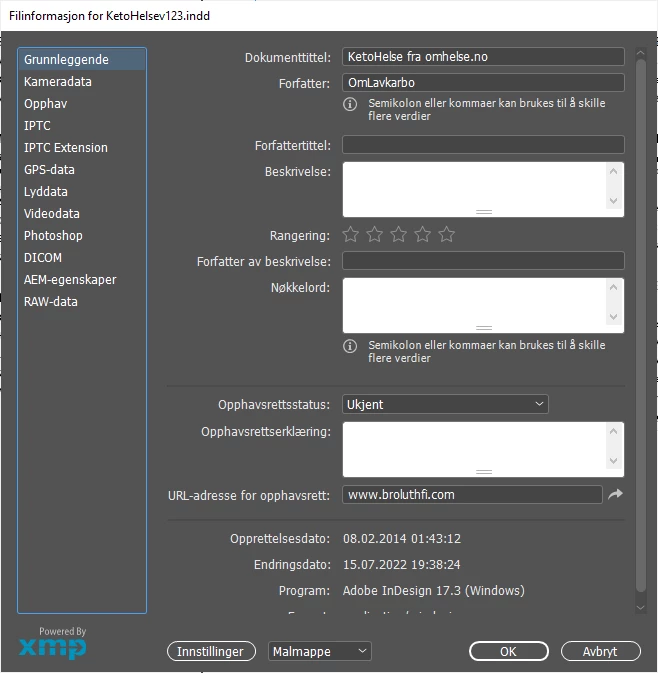The height and width of the screenshot is (673, 658).
Task: Click the info icon below Nøkkelord field
Action: click(350, 346)
